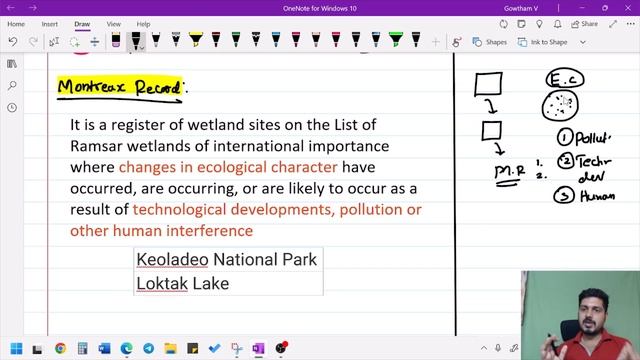Select the Eraser tool
The height and width of the screenshot is (360, 640).
pyautogui.click(x=116, y=41)
